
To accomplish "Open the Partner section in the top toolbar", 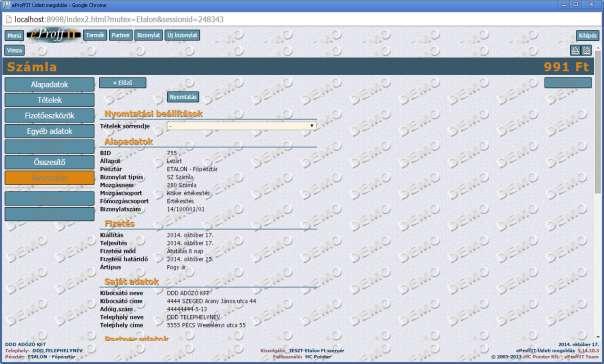I will pos(121,35).
